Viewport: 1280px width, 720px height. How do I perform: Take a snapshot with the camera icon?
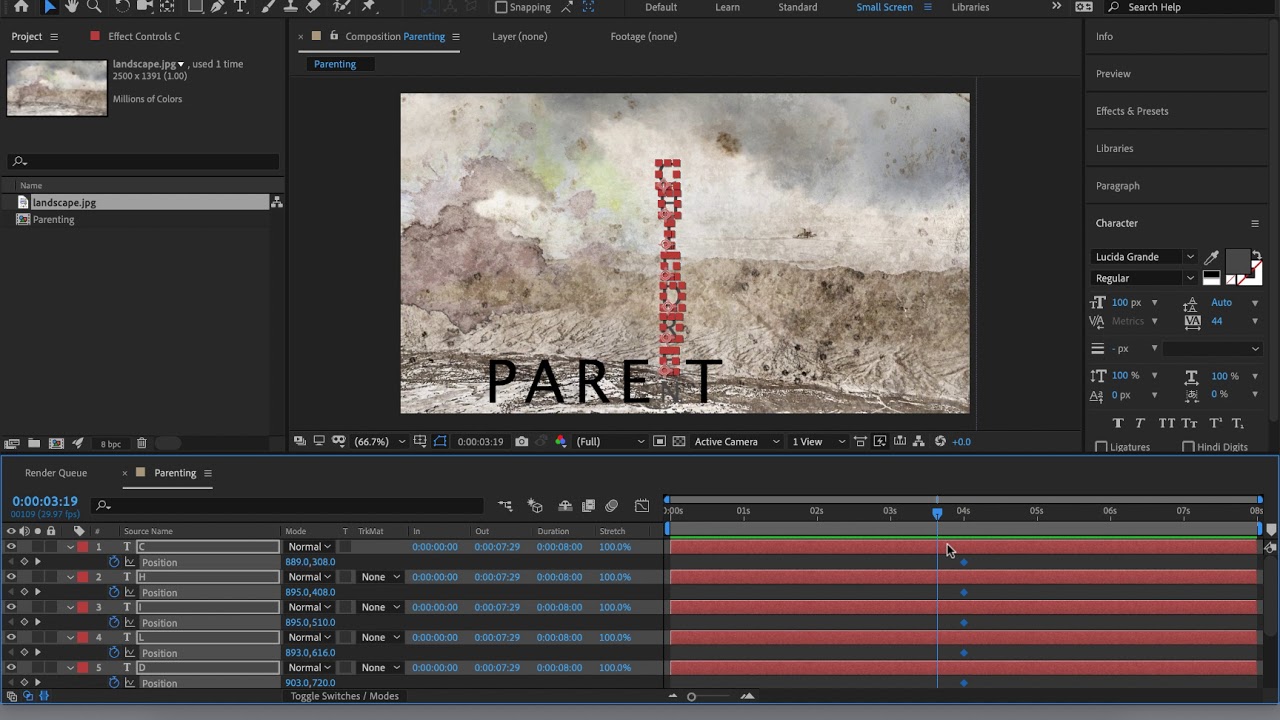click(522, 442)
